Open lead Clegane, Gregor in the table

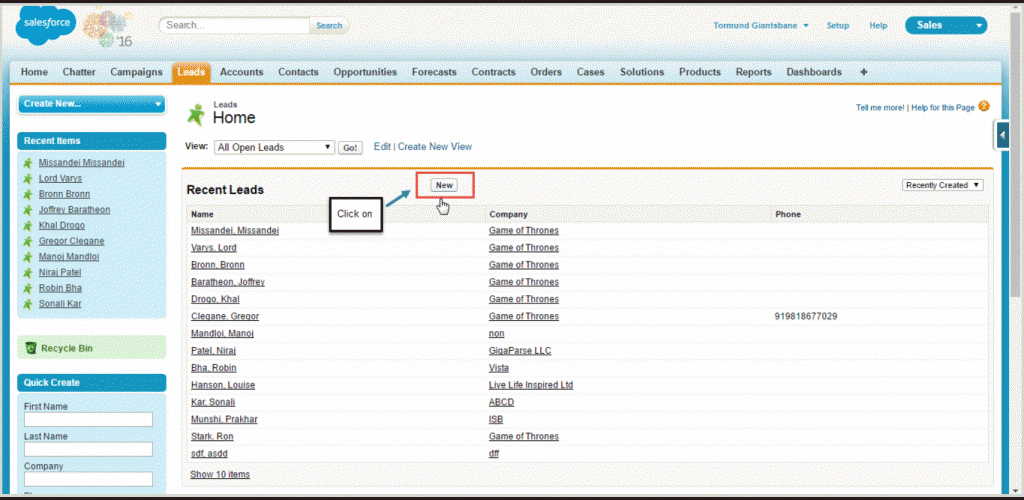pyautogui.click(x=225, y=316)
